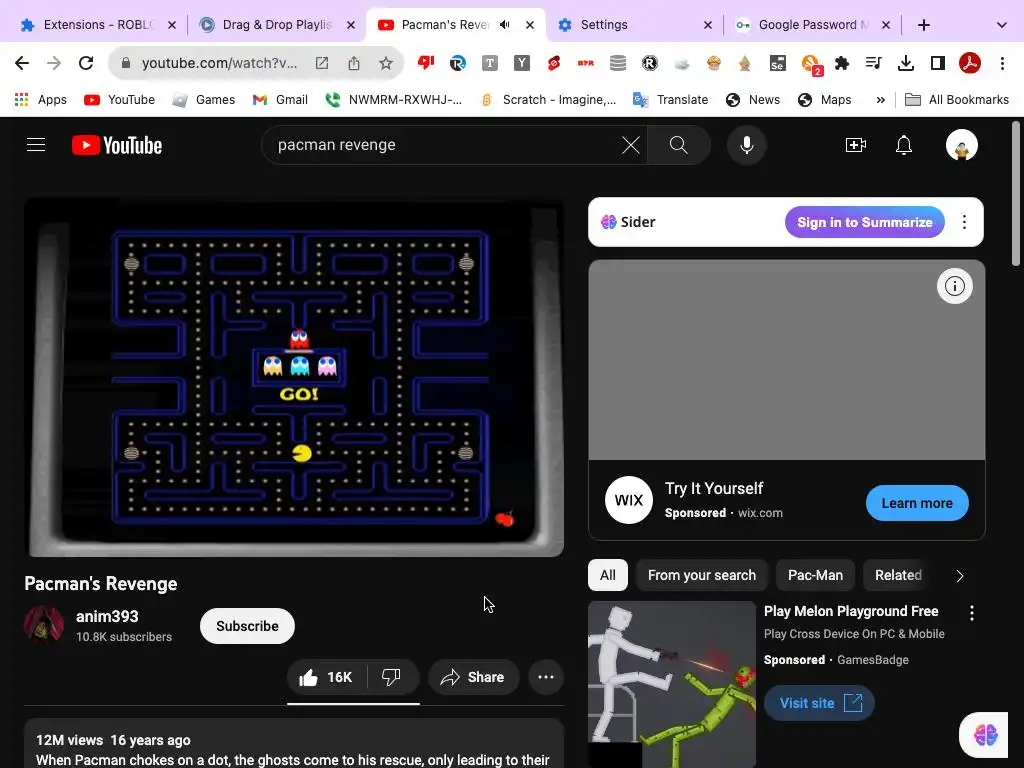Reload the current page

click(x=86, y=63)
